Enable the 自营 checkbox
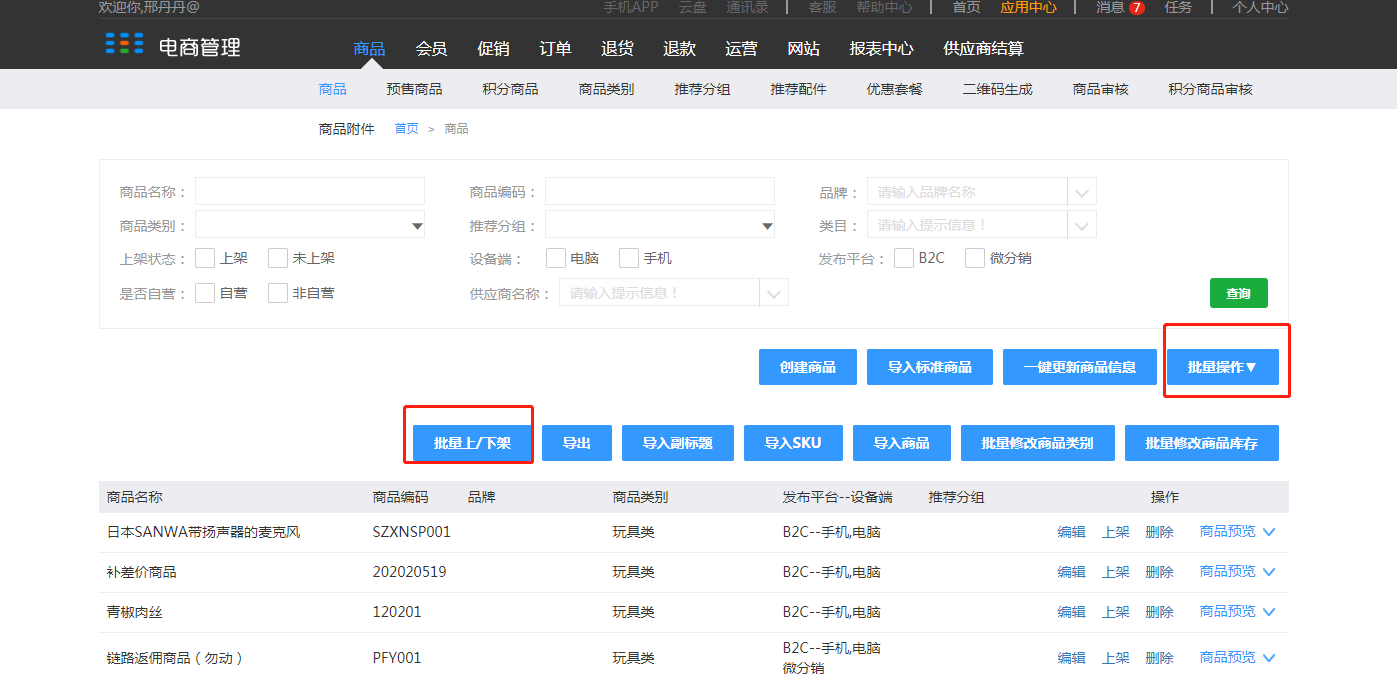Viewport: 1397px width, 678px height. click(x=205, y=293)
